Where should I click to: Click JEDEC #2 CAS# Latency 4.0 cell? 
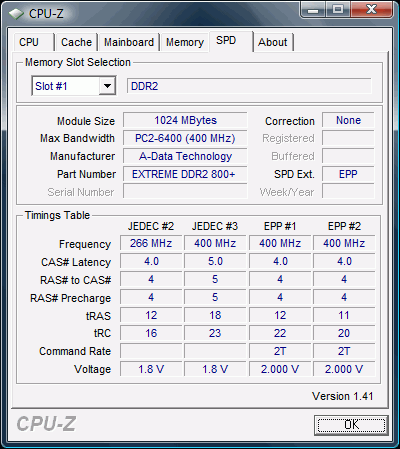click(x=151, y=261)
